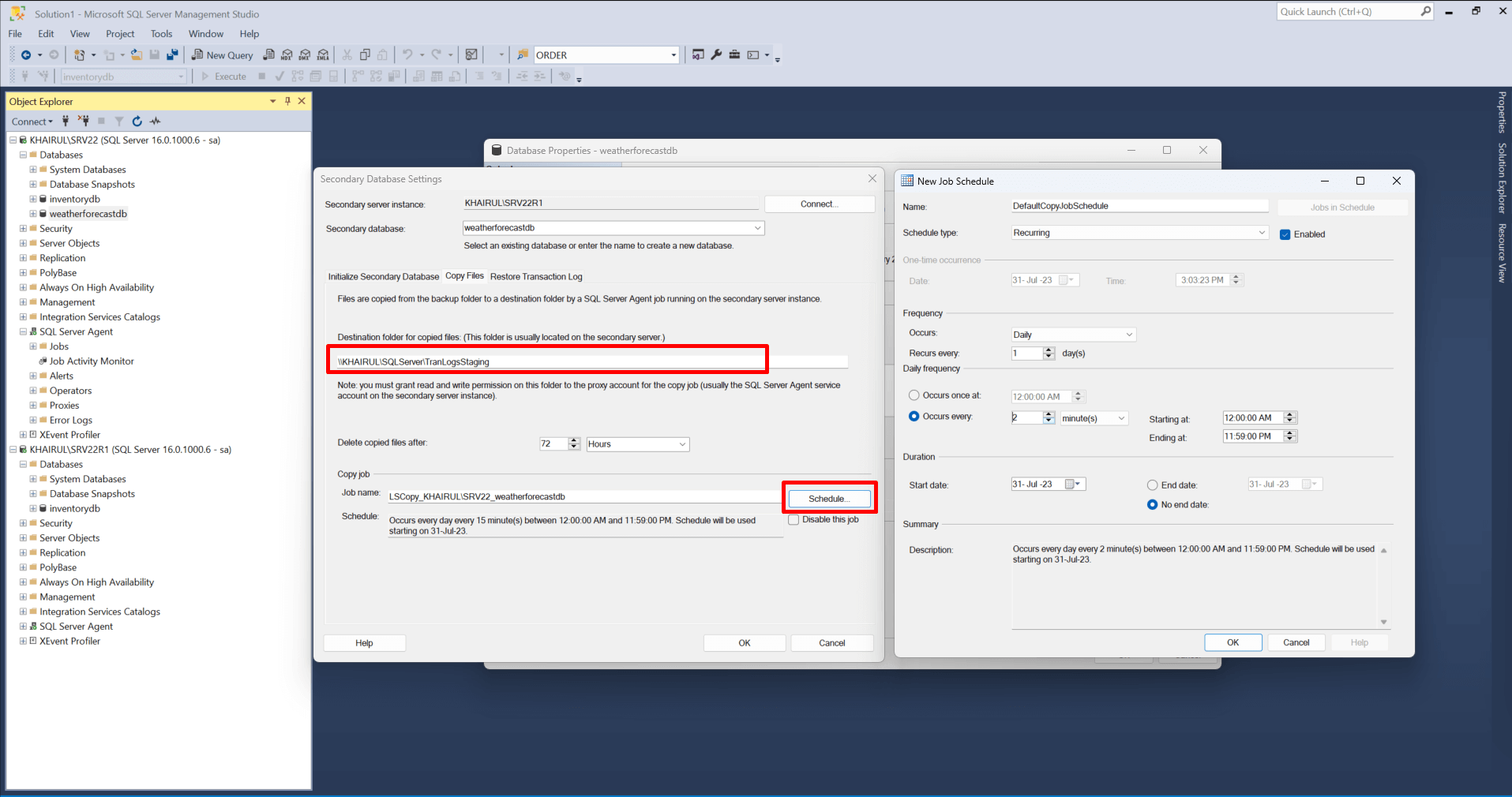Click the Disconnect icon in Object Explorer

83,122
